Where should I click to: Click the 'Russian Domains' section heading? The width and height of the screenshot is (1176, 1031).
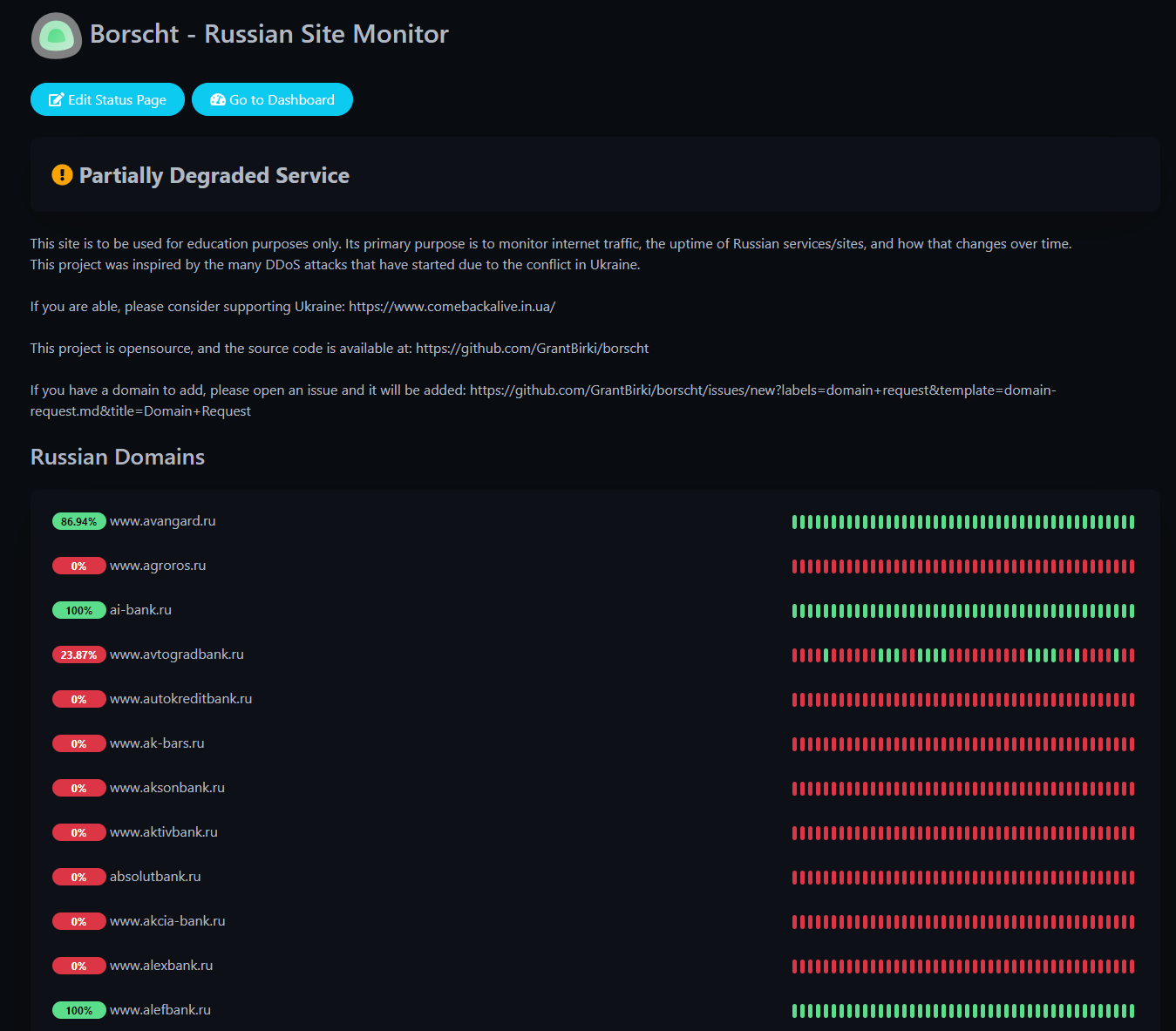tap(118, 457)
